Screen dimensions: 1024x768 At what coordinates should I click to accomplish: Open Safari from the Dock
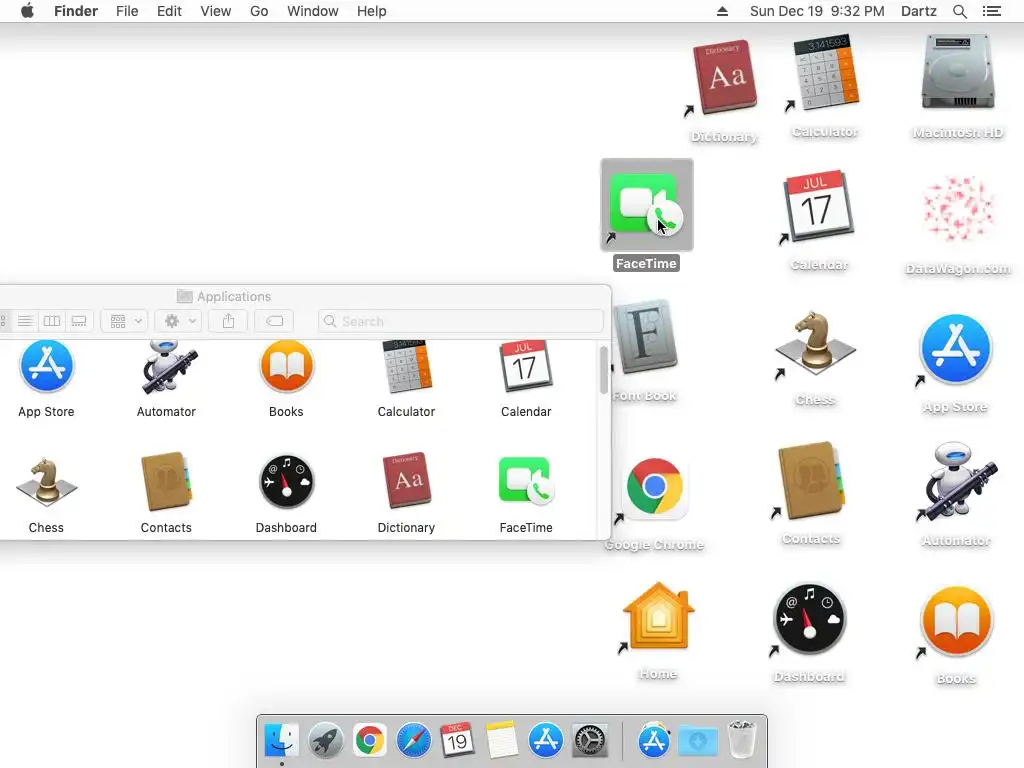point(413,741)
